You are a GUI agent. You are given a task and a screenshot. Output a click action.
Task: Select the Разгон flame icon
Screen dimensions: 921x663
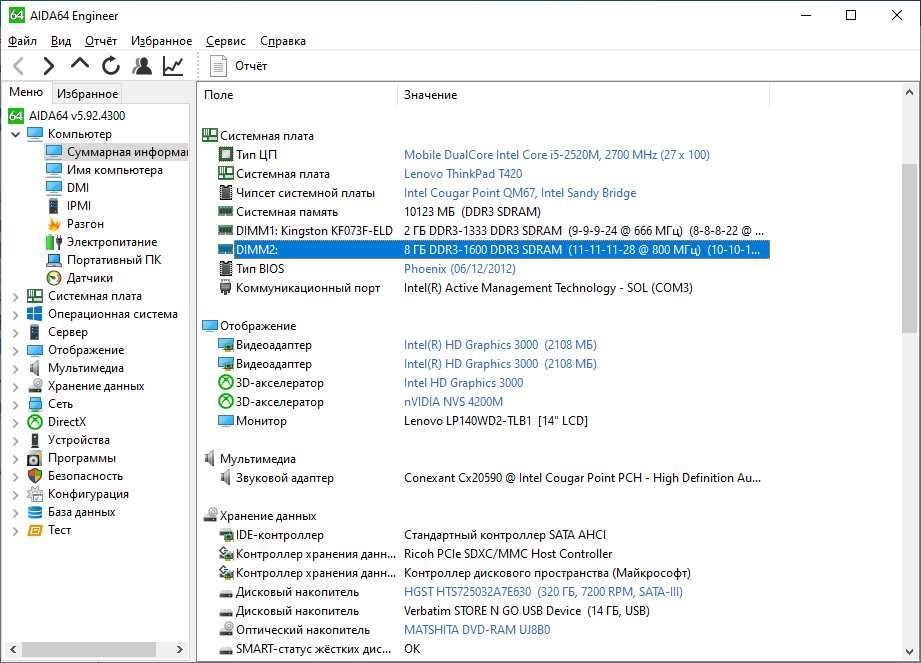pyautogui.click(x=54, y=224)
